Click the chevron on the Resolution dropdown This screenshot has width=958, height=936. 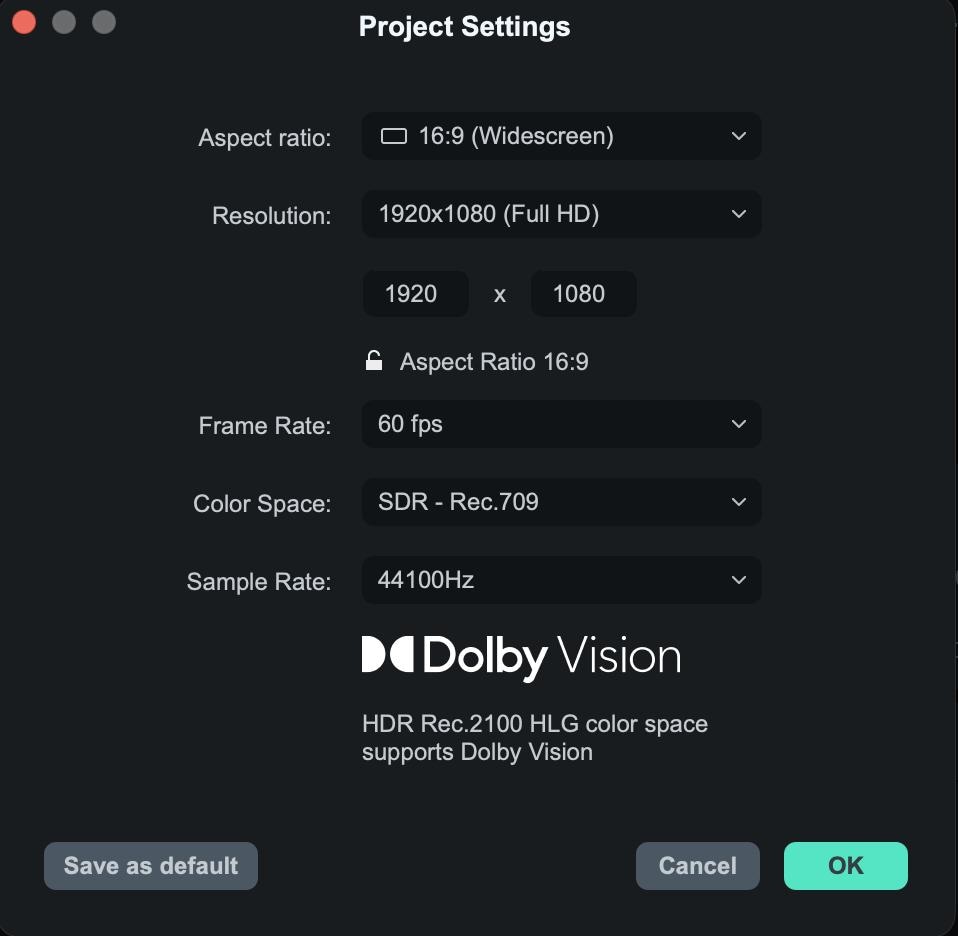737,214
